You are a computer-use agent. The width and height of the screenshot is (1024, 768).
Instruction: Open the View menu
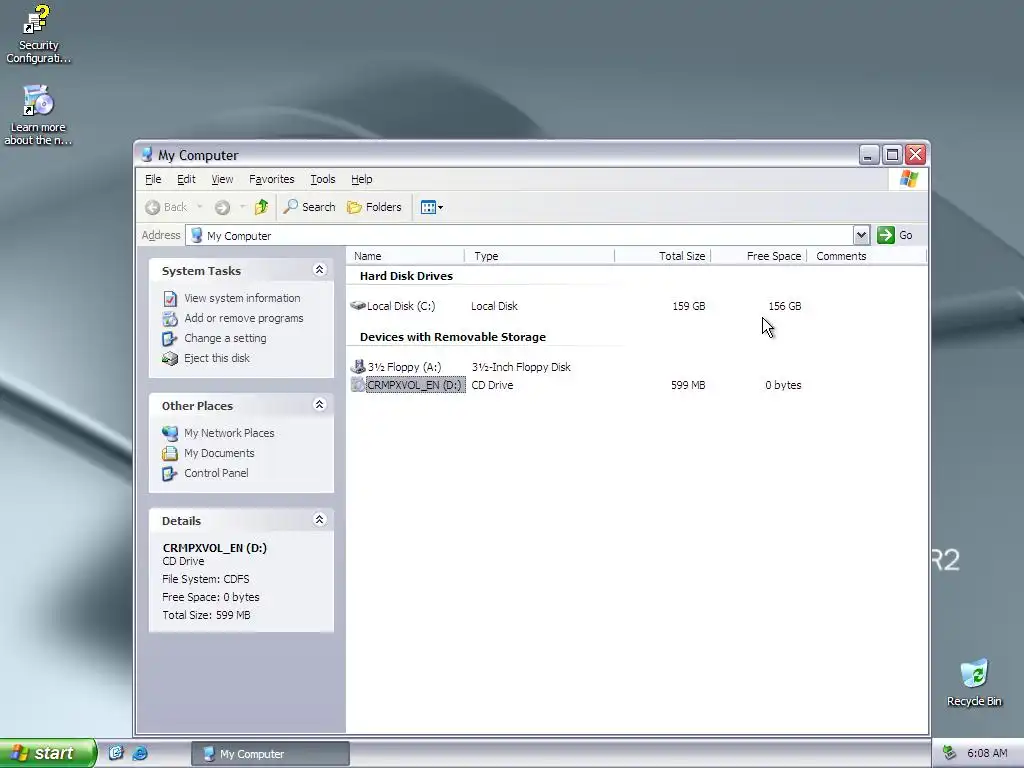click(222, 179)
